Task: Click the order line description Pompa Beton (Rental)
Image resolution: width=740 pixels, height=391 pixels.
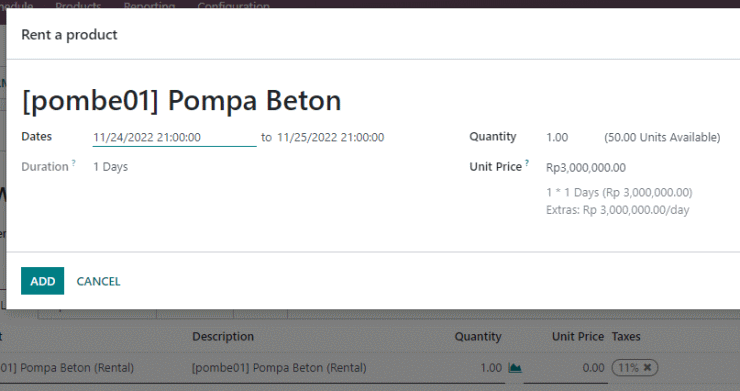Action: [x=279, y=367]
